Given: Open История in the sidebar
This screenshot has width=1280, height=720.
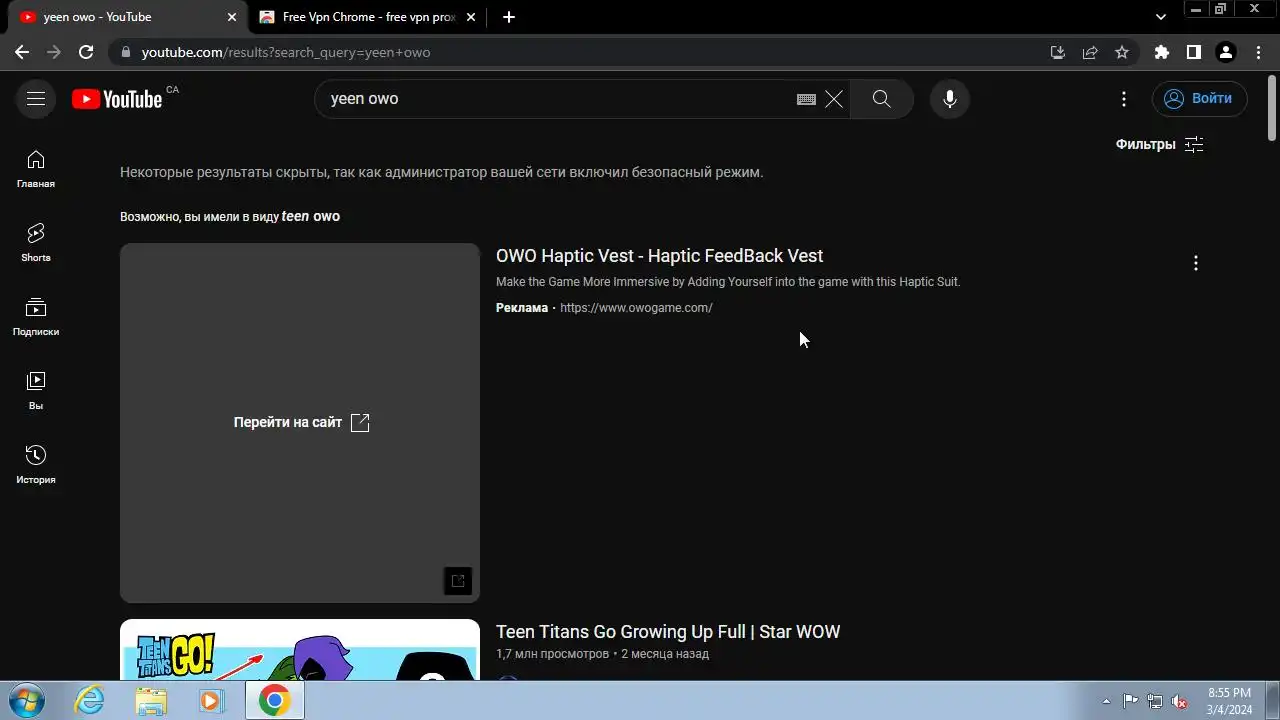Looking at the screenshot, I should click(36, 465).
